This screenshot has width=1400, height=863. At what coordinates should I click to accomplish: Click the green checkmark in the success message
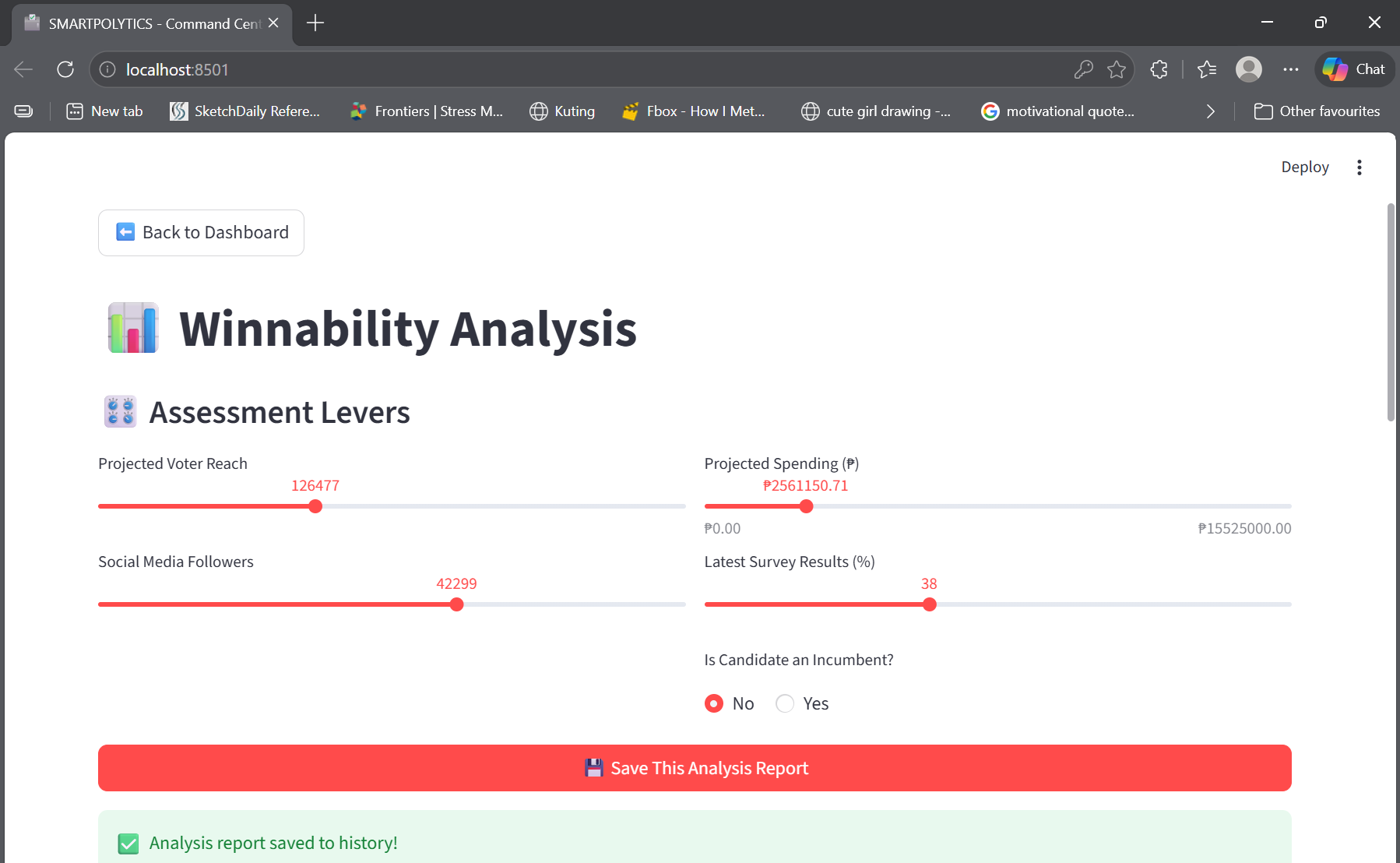pyautogui.click(x=128, y=843)
